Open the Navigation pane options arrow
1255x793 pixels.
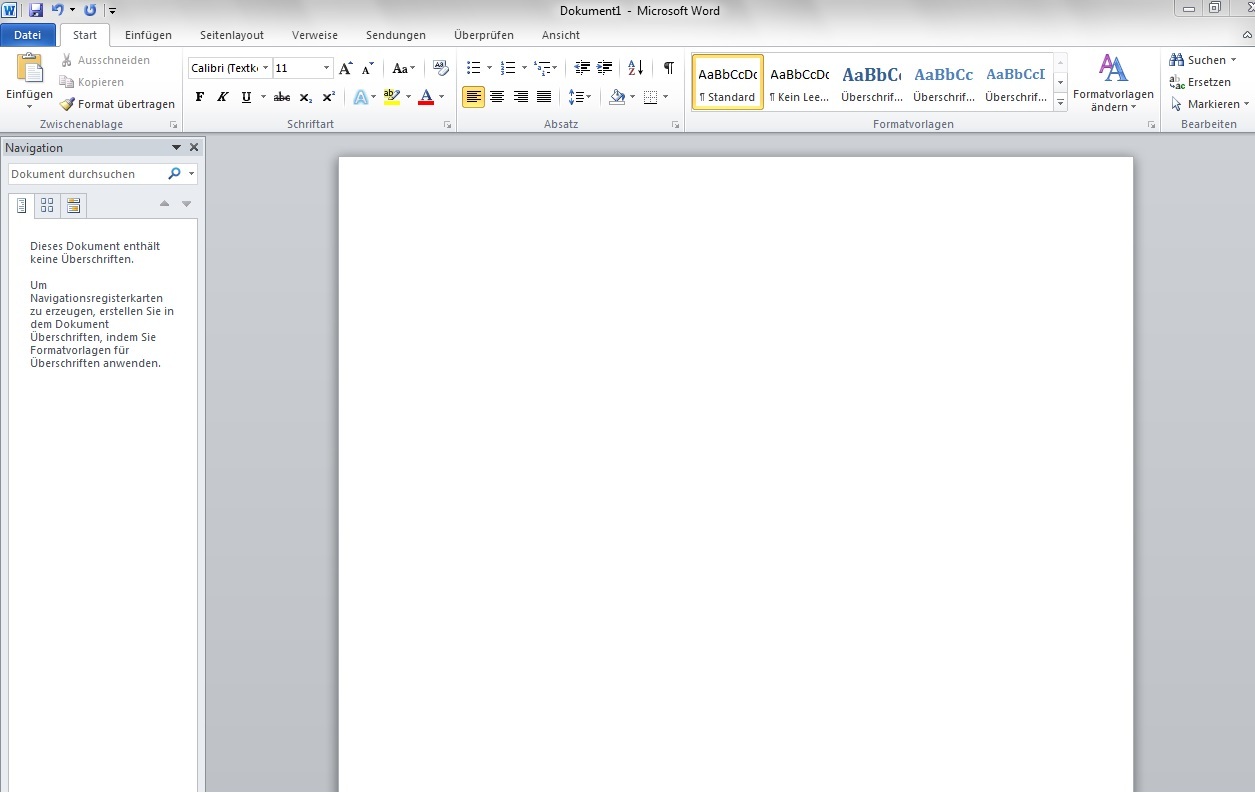tap(177, 147)
